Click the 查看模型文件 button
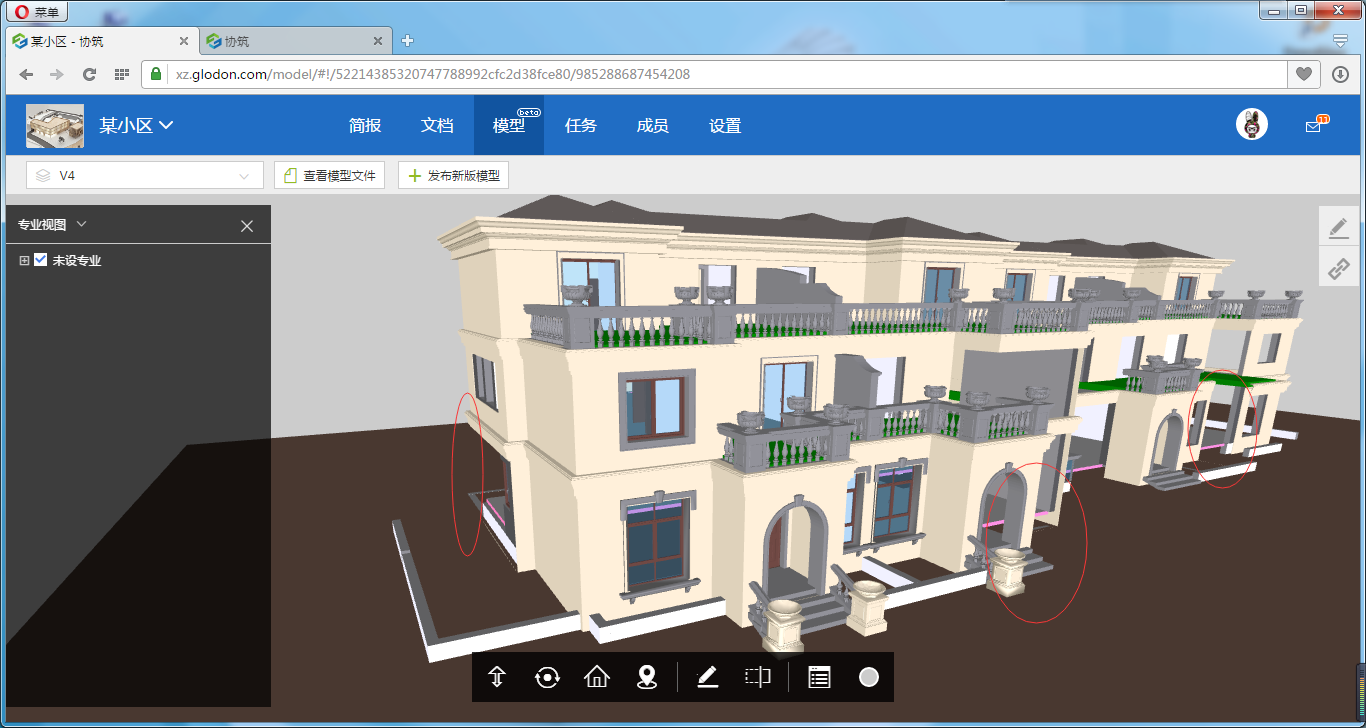1366x728 pixels. [x=330, y=176]
